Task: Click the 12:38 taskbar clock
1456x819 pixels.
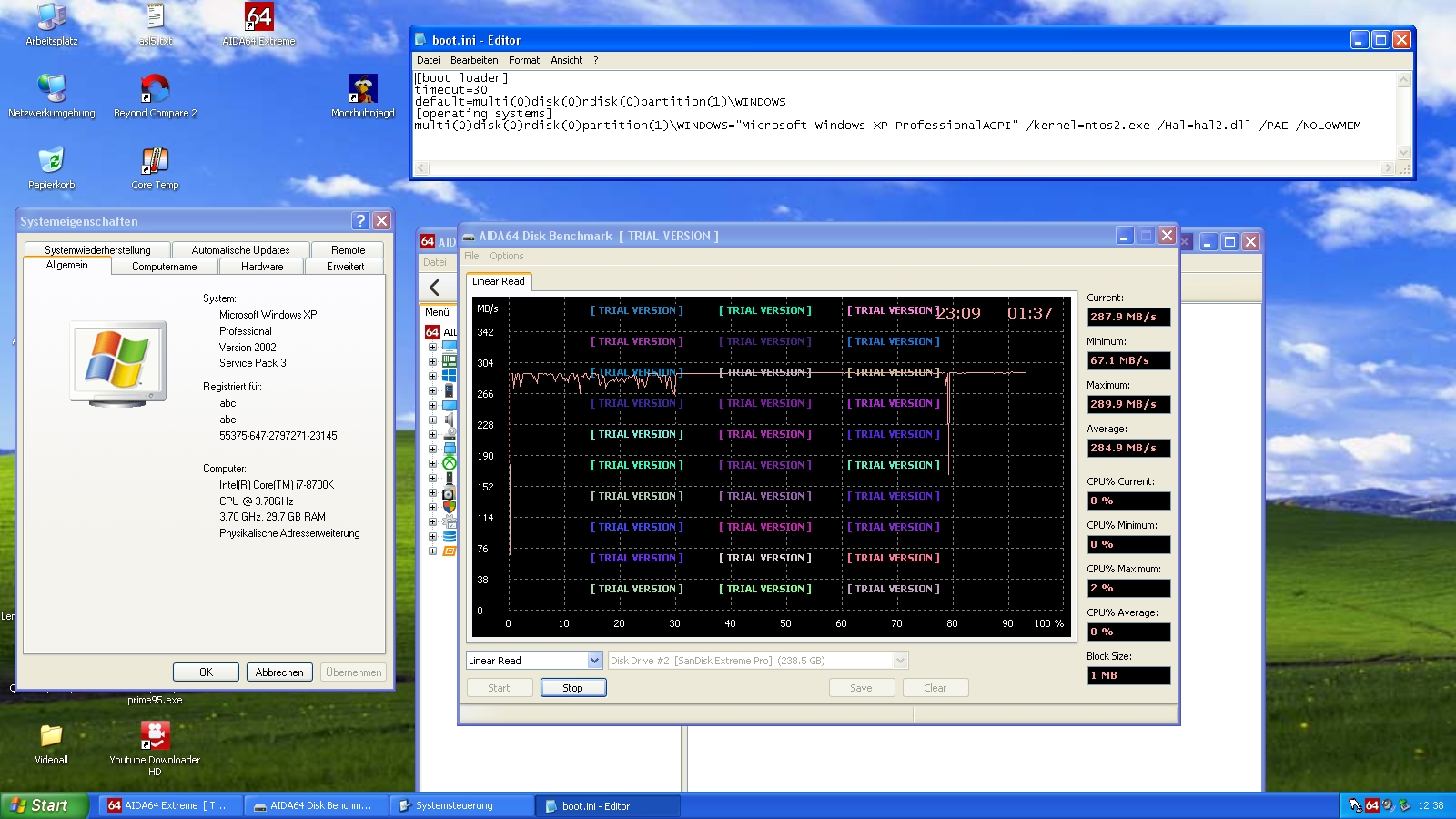Action: pyautogui.click(x=1431, y=805)
